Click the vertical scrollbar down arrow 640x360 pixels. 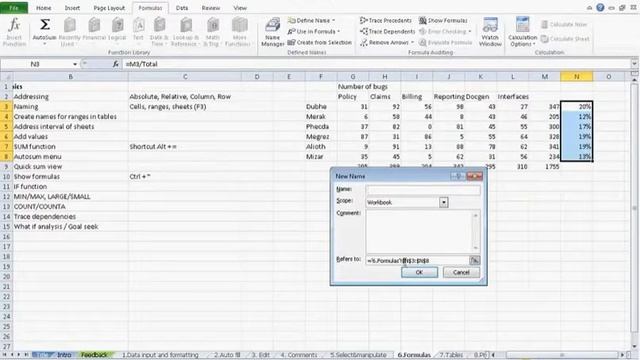point(635,346)
